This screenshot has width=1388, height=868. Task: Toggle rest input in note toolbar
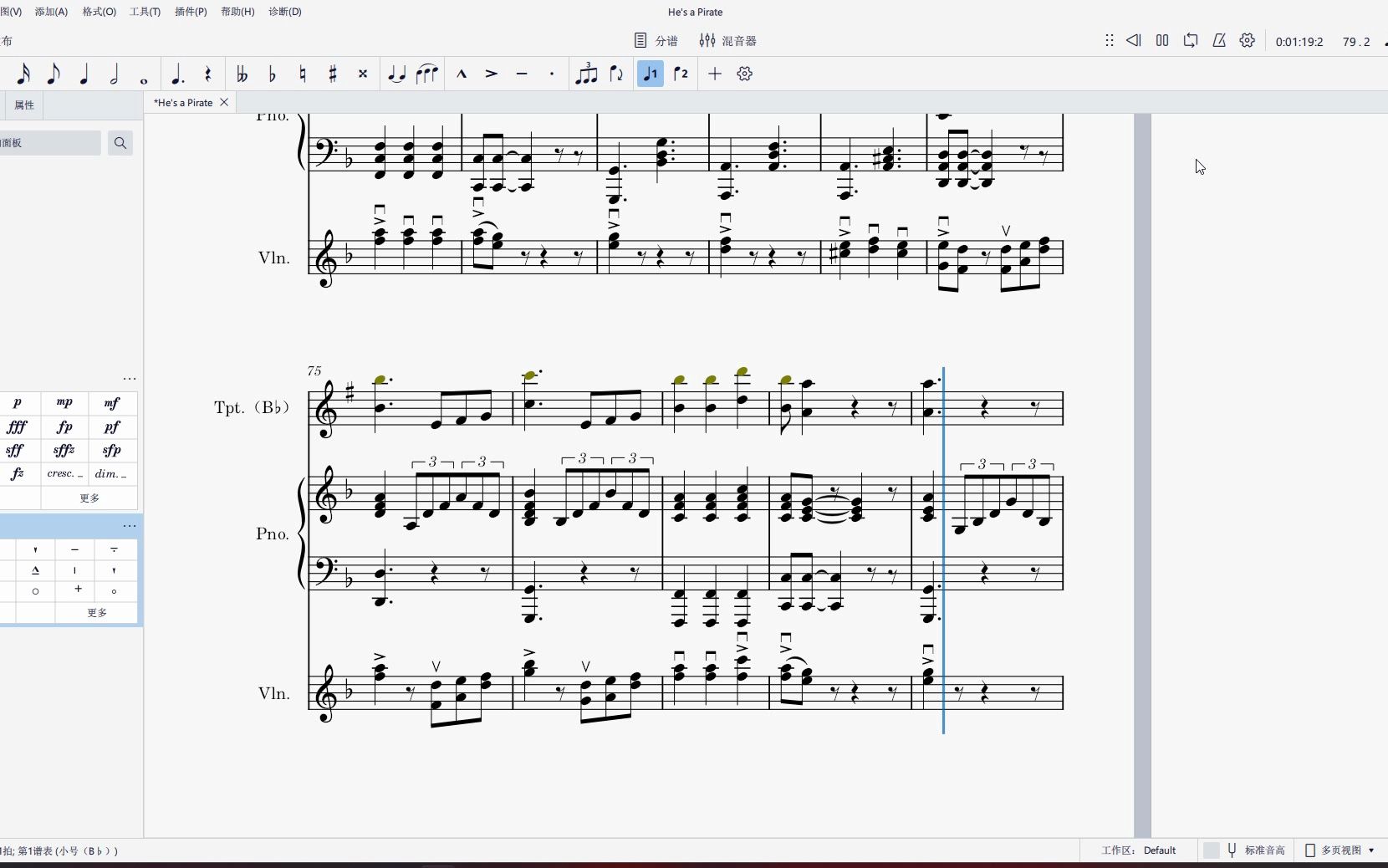[207, 74]
